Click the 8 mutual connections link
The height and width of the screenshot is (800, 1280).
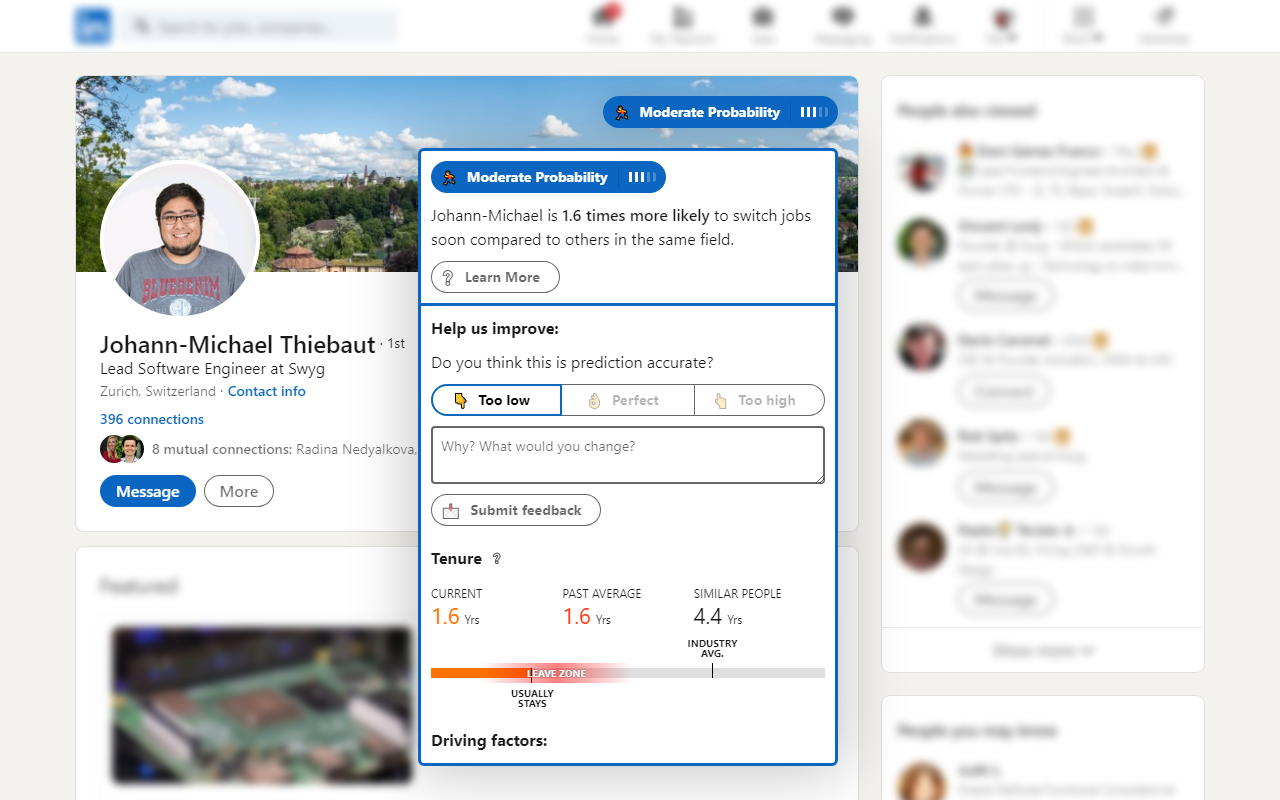point(284,449)
